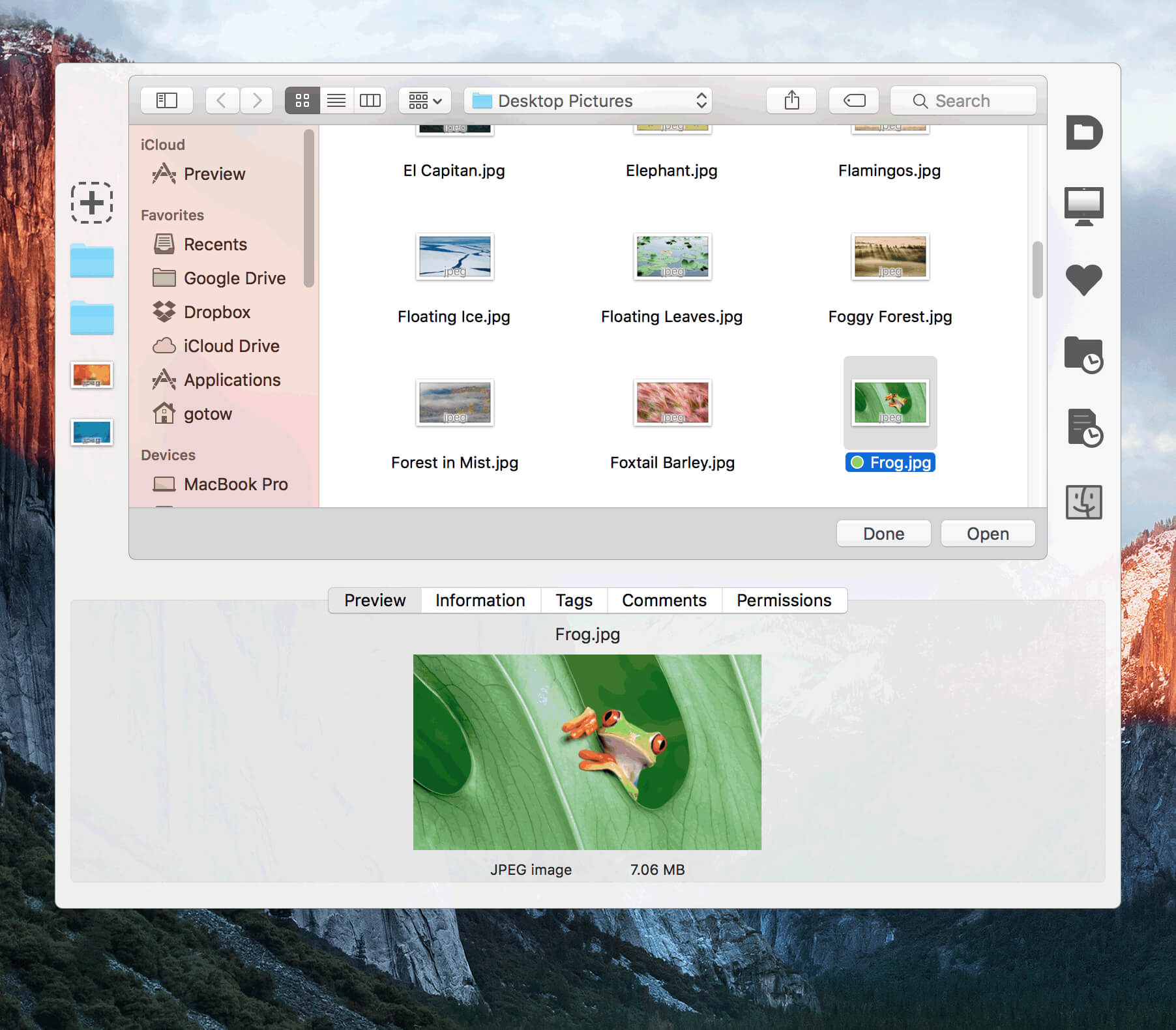Viewport: 1176px width, 1030px height.
Task: Switch to list view
Action: click(336, 100)
